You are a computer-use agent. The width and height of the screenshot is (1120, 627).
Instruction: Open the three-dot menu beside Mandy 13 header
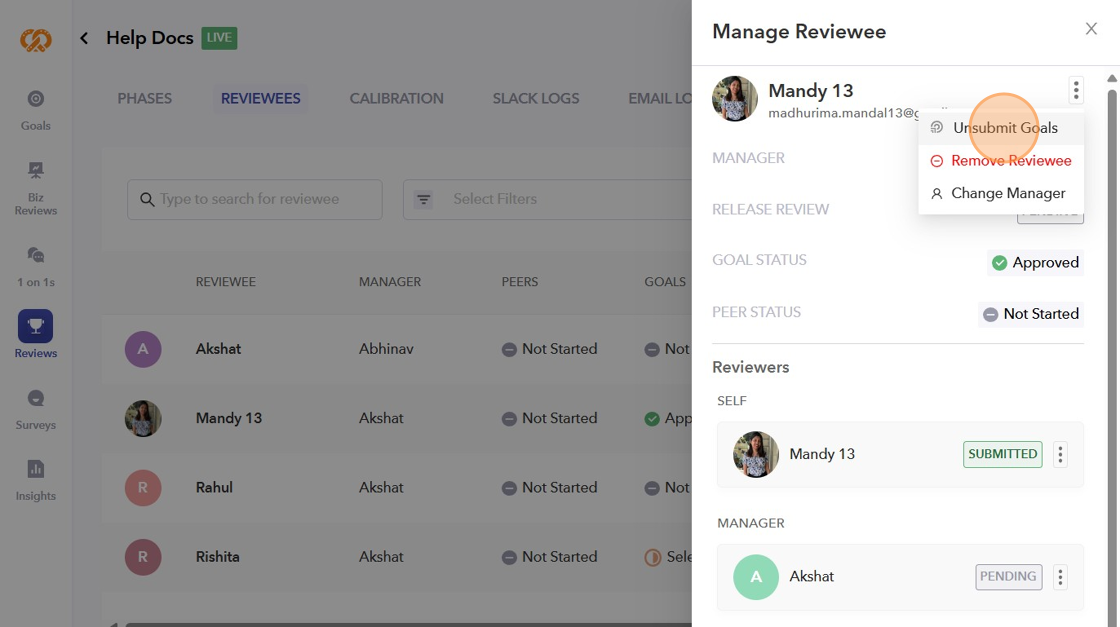[x=1076, y=91]
